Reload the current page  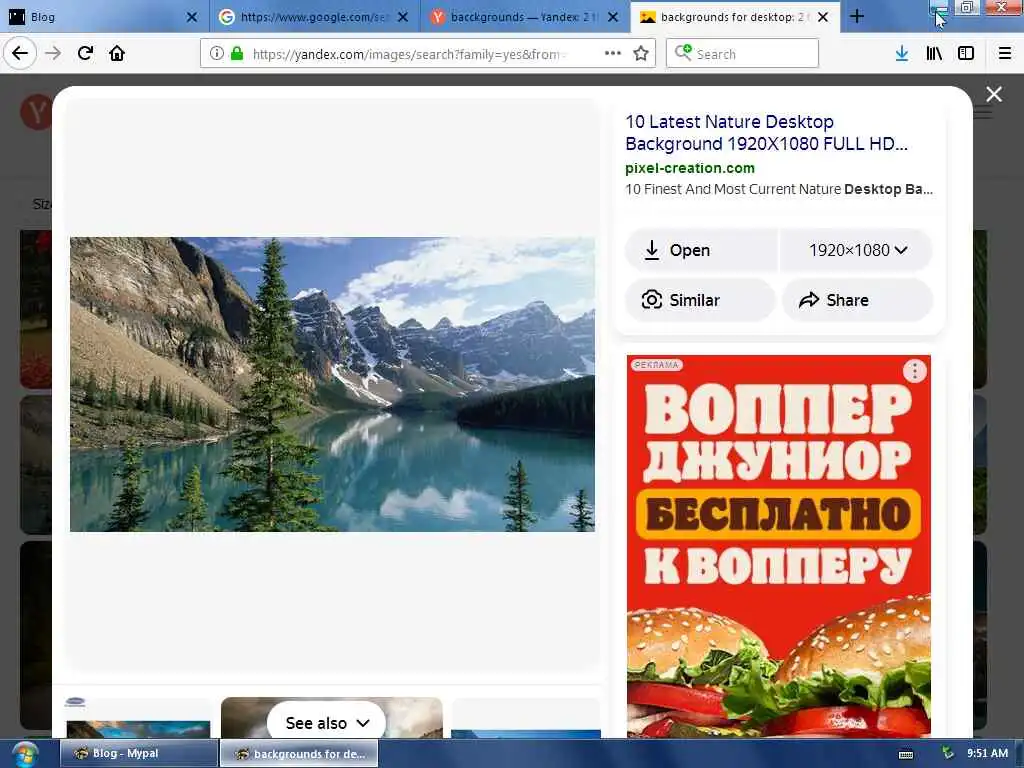coord(86,53)
